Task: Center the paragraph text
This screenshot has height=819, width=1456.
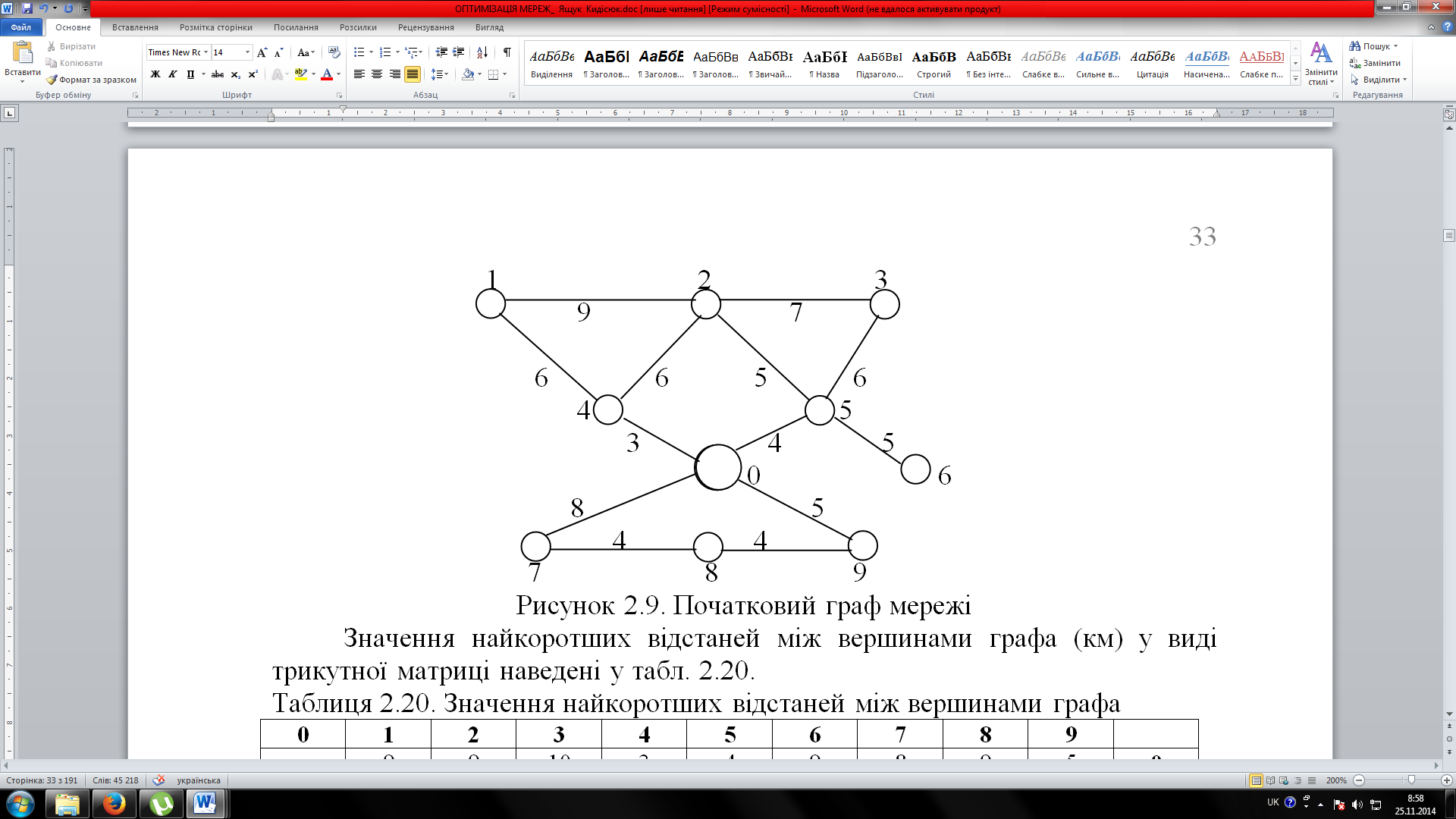Action: coord(377,74)
